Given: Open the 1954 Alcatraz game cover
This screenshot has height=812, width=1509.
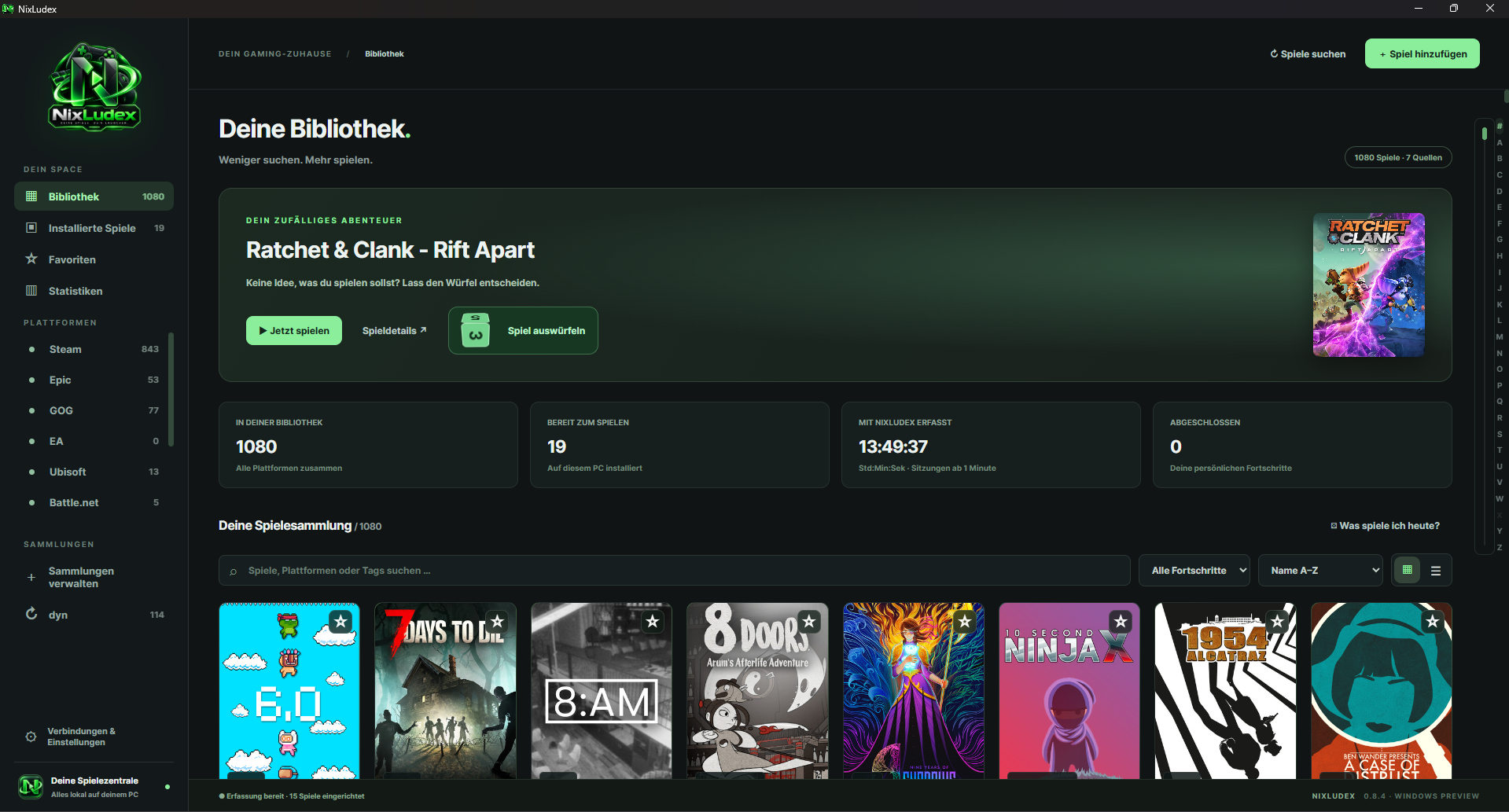Looking at the screenshot, I should (1225, 691).
